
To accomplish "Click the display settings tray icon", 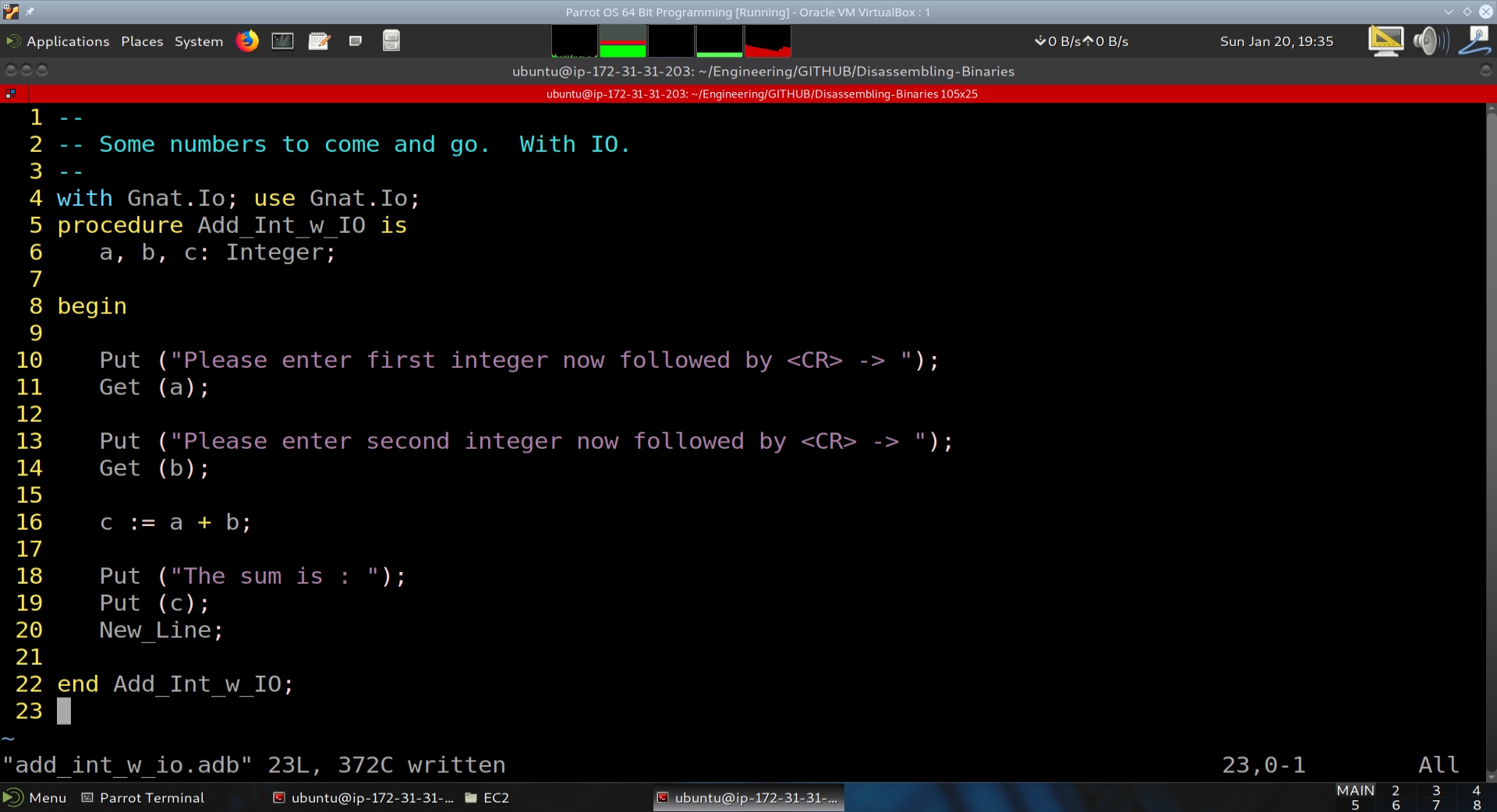I will pyautogui.click(x=1386, y=41).
